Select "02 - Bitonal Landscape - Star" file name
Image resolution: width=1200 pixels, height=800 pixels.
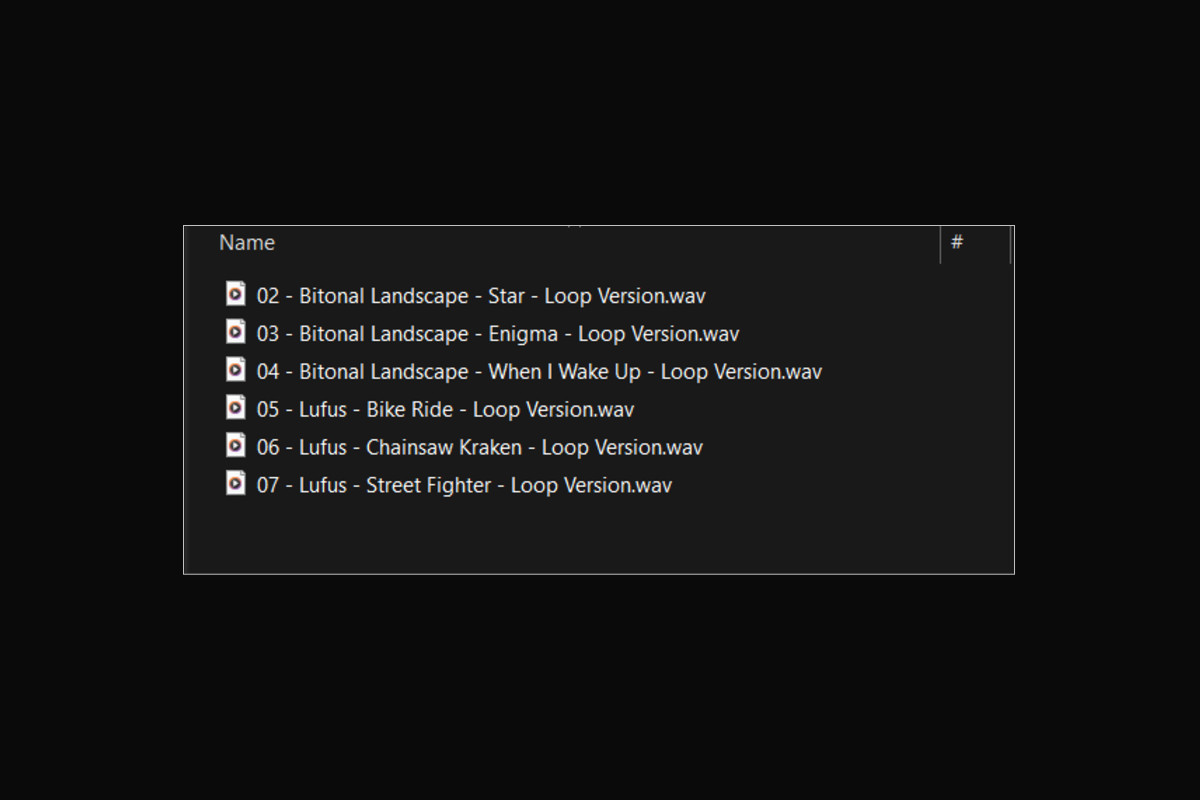(x=481, y=296)
